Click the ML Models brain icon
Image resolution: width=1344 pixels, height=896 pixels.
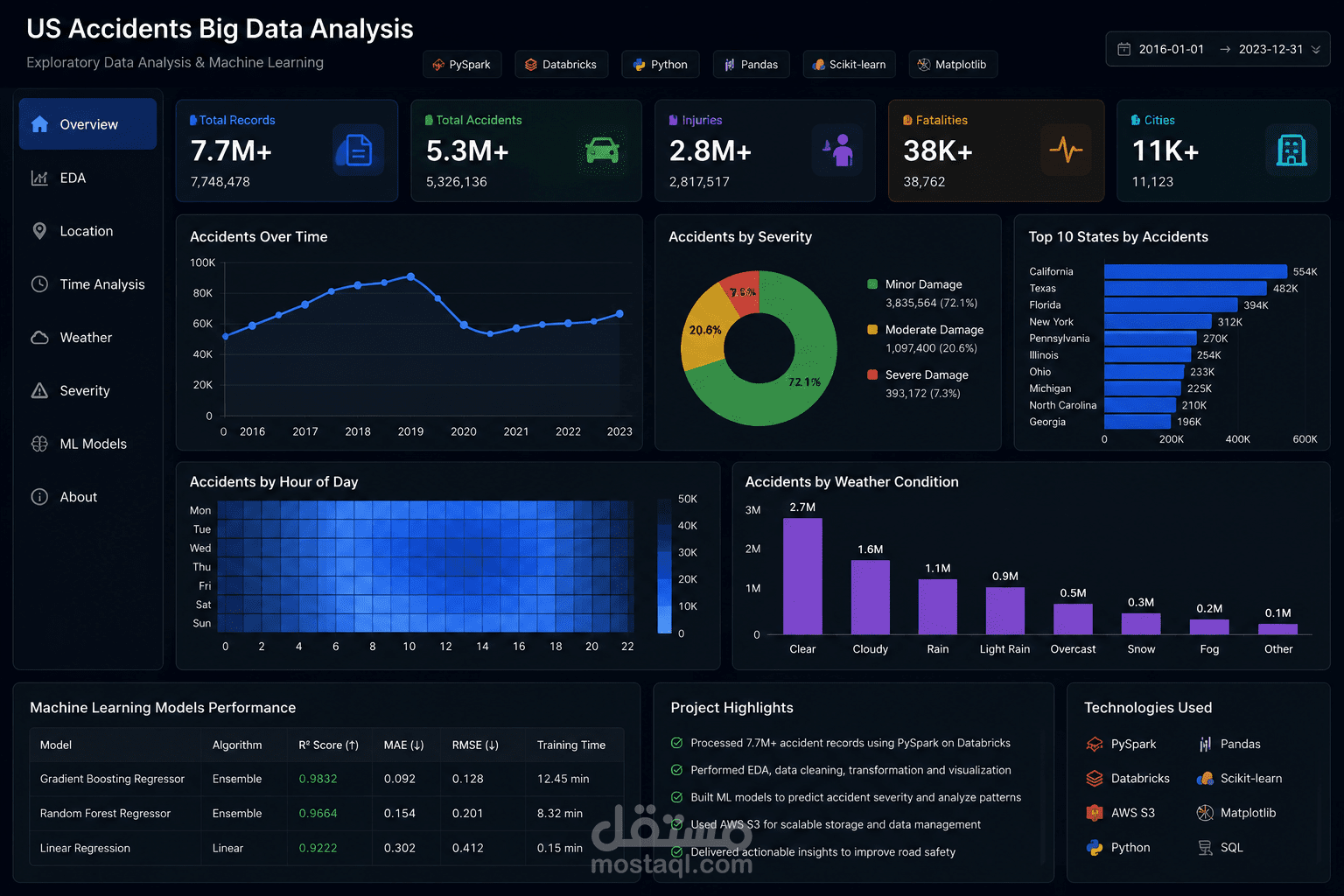tap(39, 444)
